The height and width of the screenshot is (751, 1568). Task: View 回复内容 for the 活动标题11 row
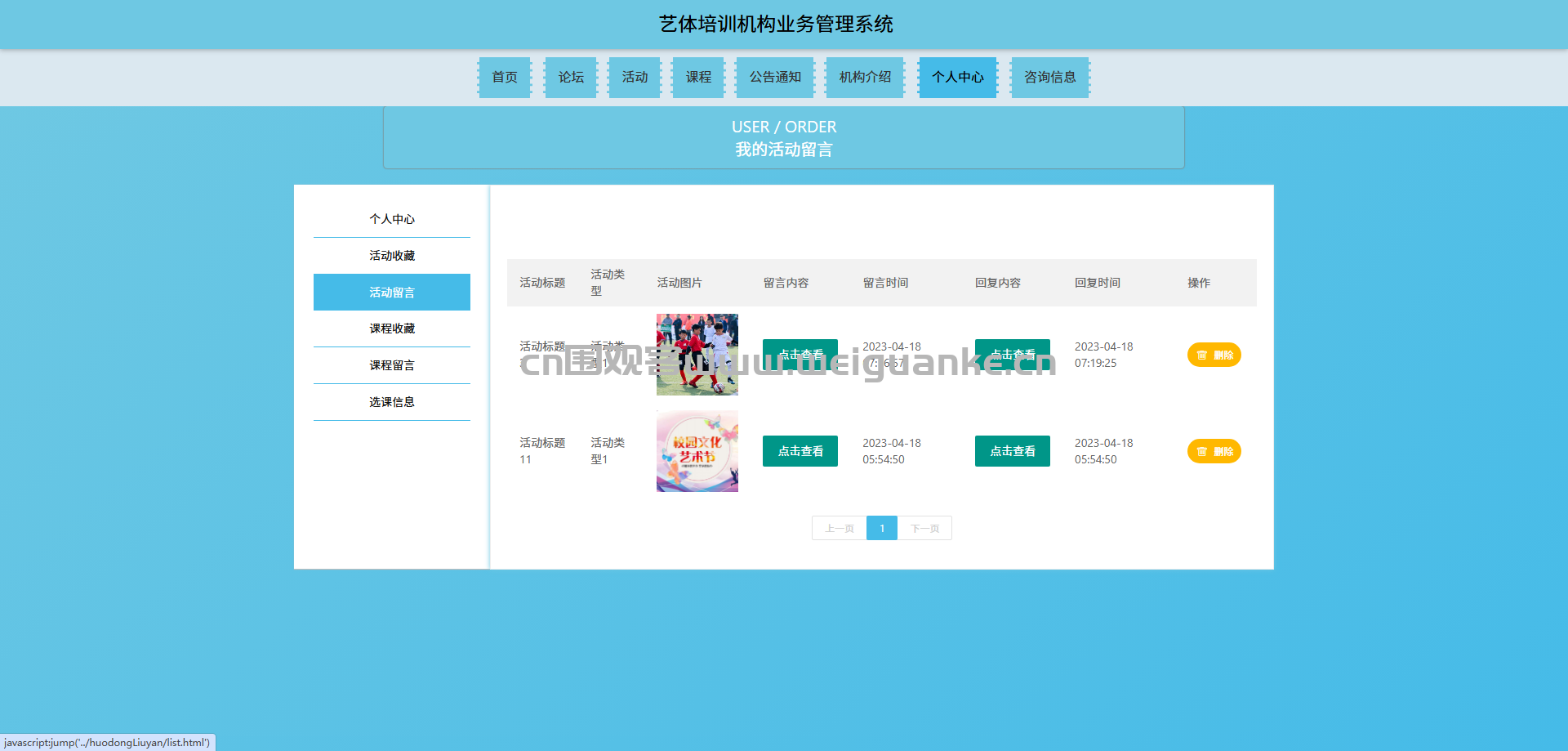tap(1013, 451)
